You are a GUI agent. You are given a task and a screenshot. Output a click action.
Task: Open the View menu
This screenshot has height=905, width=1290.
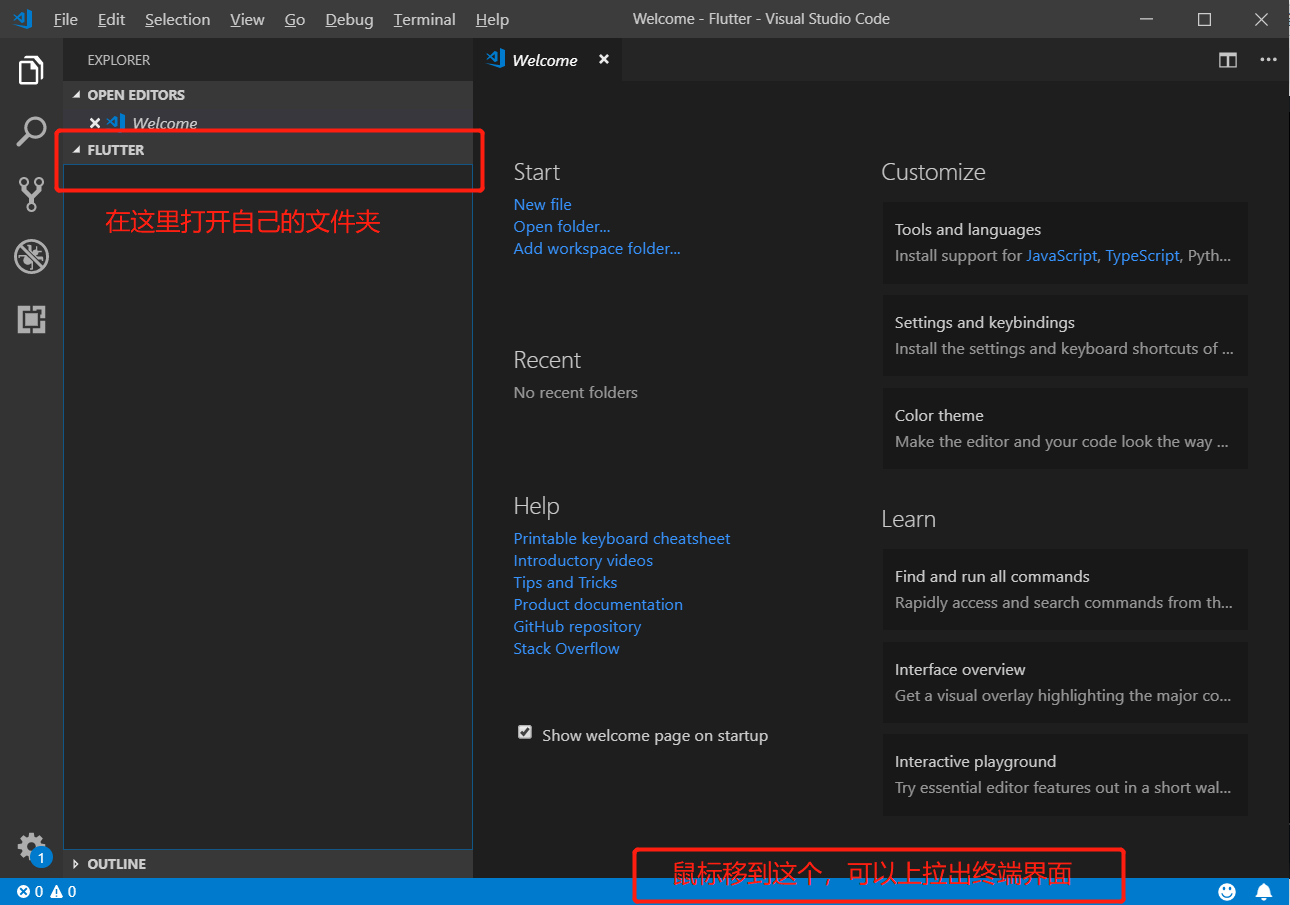pos(247,19)
